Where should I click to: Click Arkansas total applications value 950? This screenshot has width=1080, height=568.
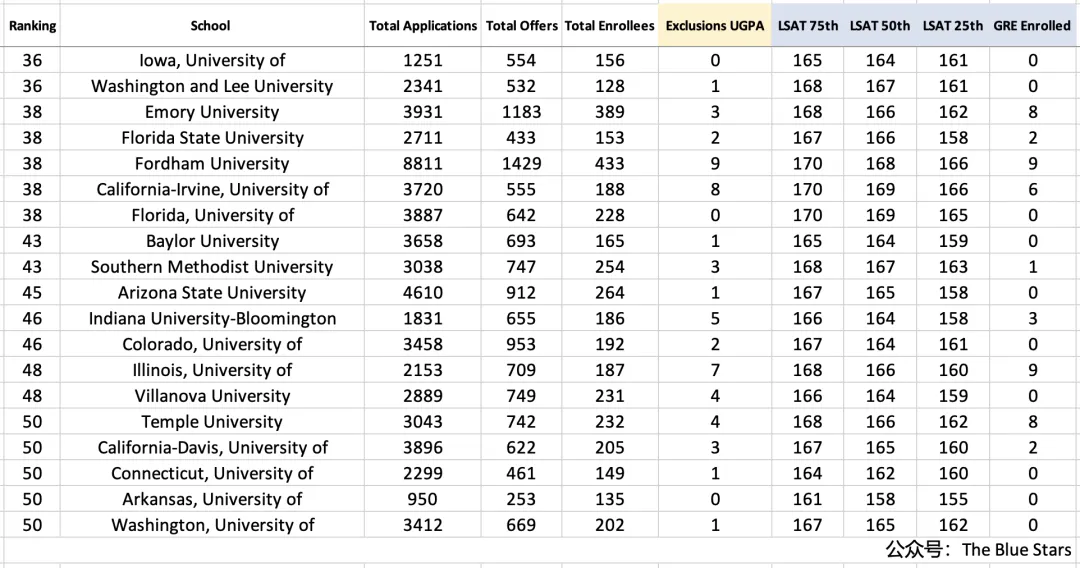(x=422, y=499)
